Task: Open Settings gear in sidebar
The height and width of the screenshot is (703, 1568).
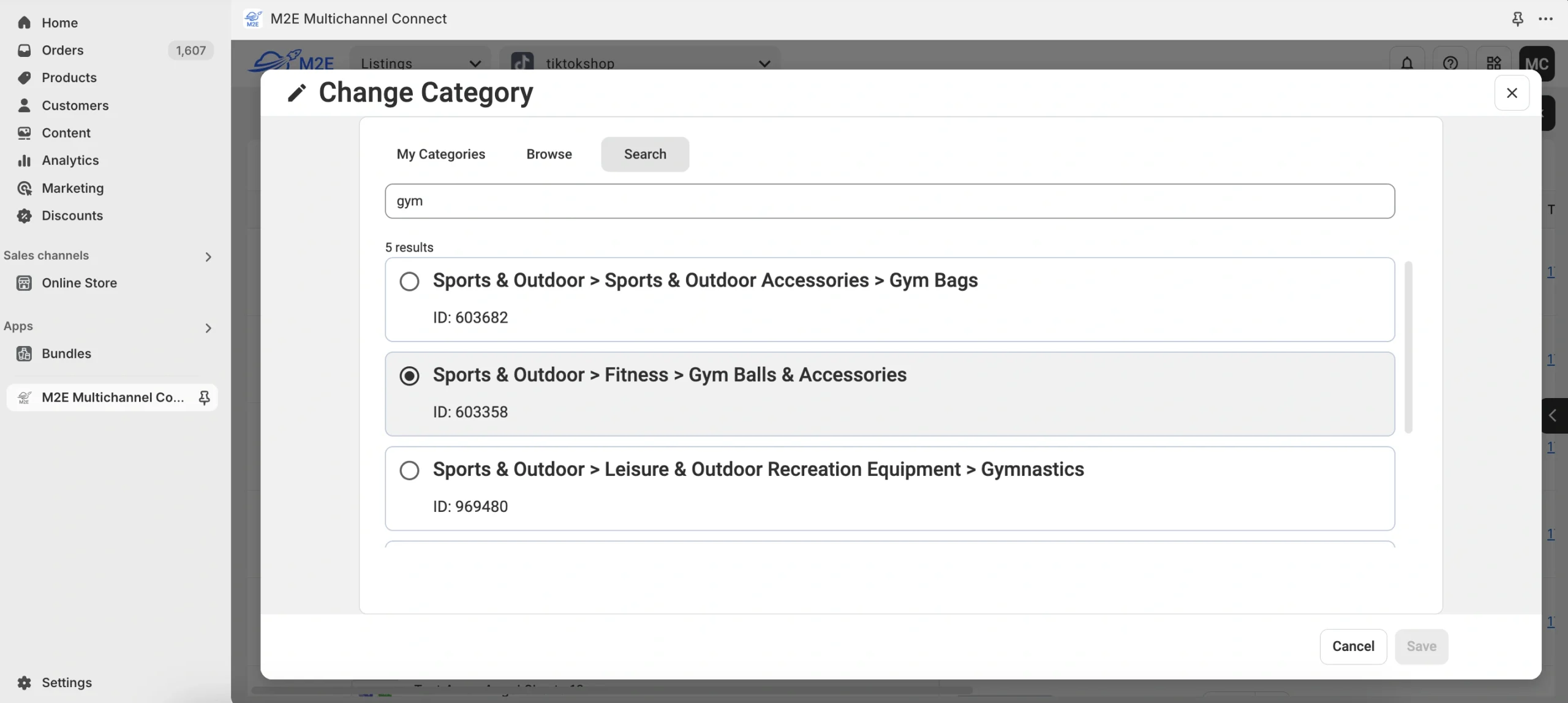Action: pos(24,682)
